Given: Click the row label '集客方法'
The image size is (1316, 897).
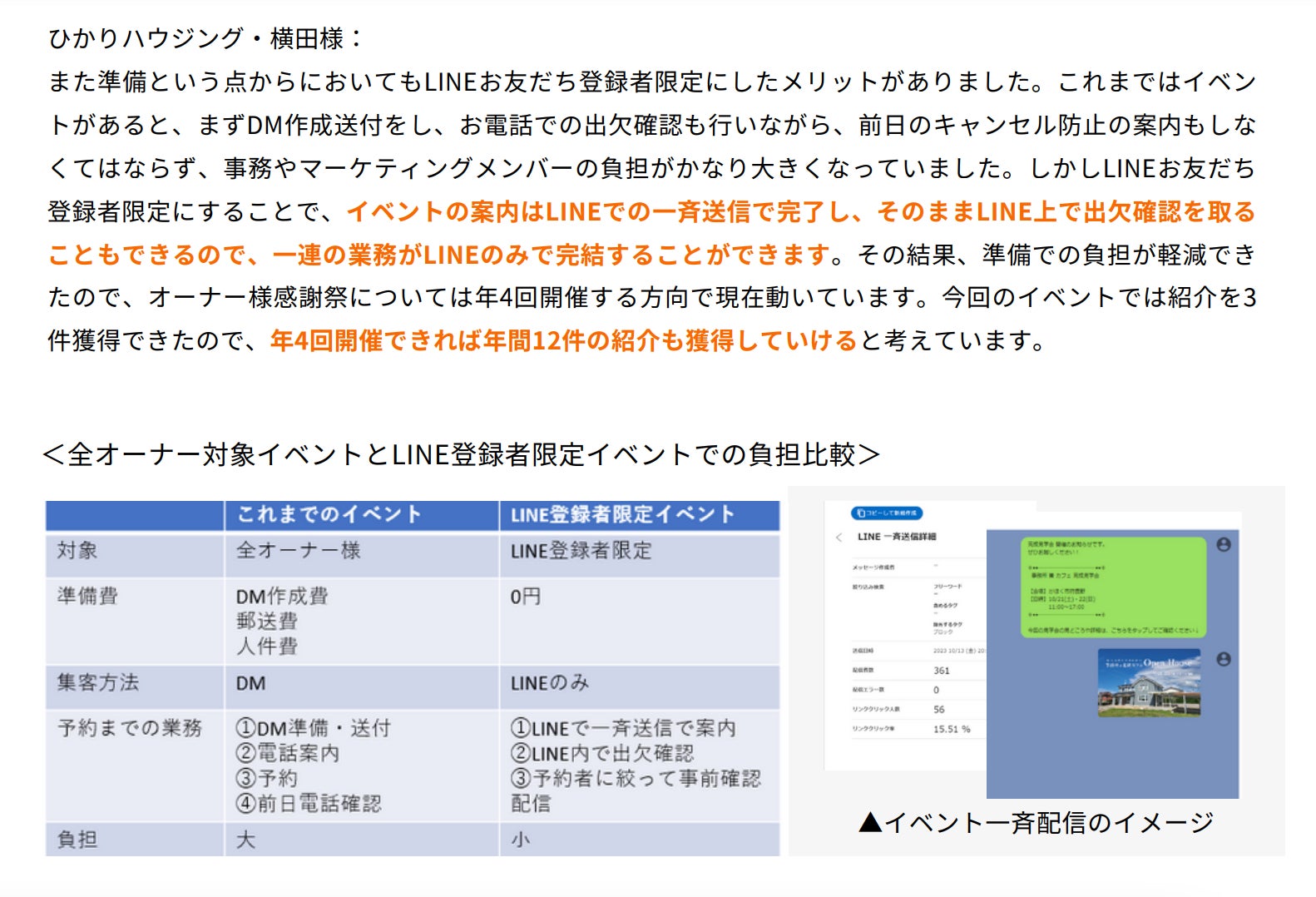Looking at the screenshot, I should click(x=98, y=683).
